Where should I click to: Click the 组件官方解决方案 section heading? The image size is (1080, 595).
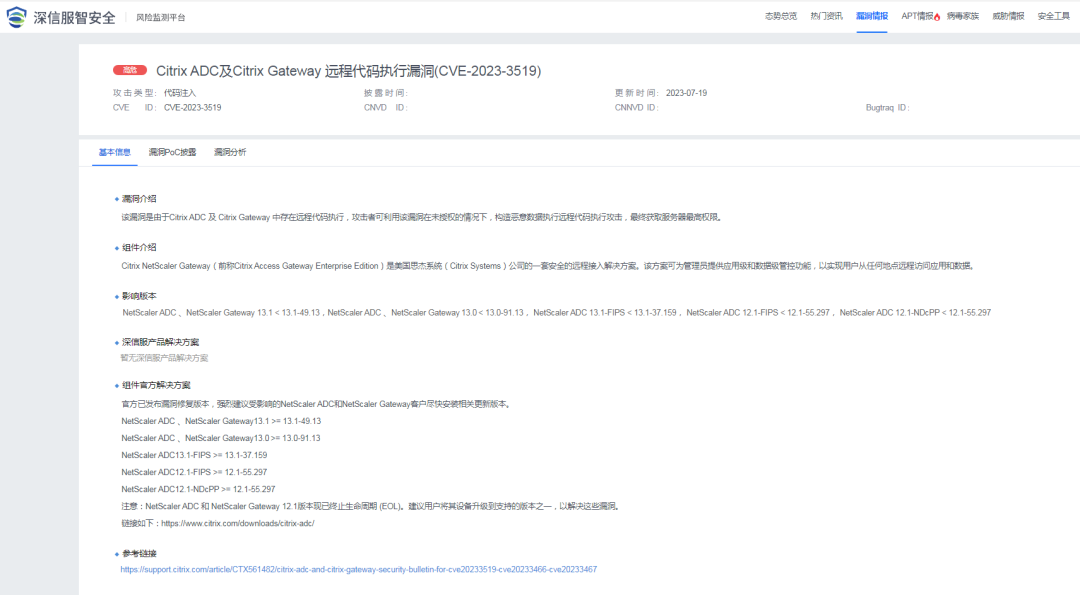pyautogui.click(x=156, y=386)
